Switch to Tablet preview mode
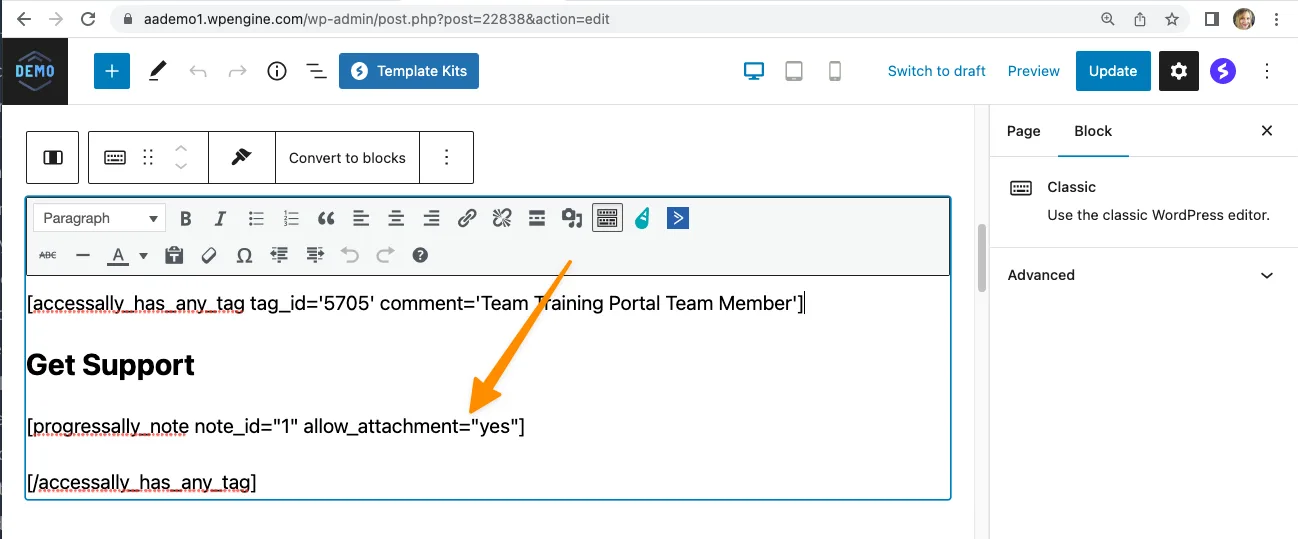The width and height of the screenshot is (1298, 539). [794, 71]
